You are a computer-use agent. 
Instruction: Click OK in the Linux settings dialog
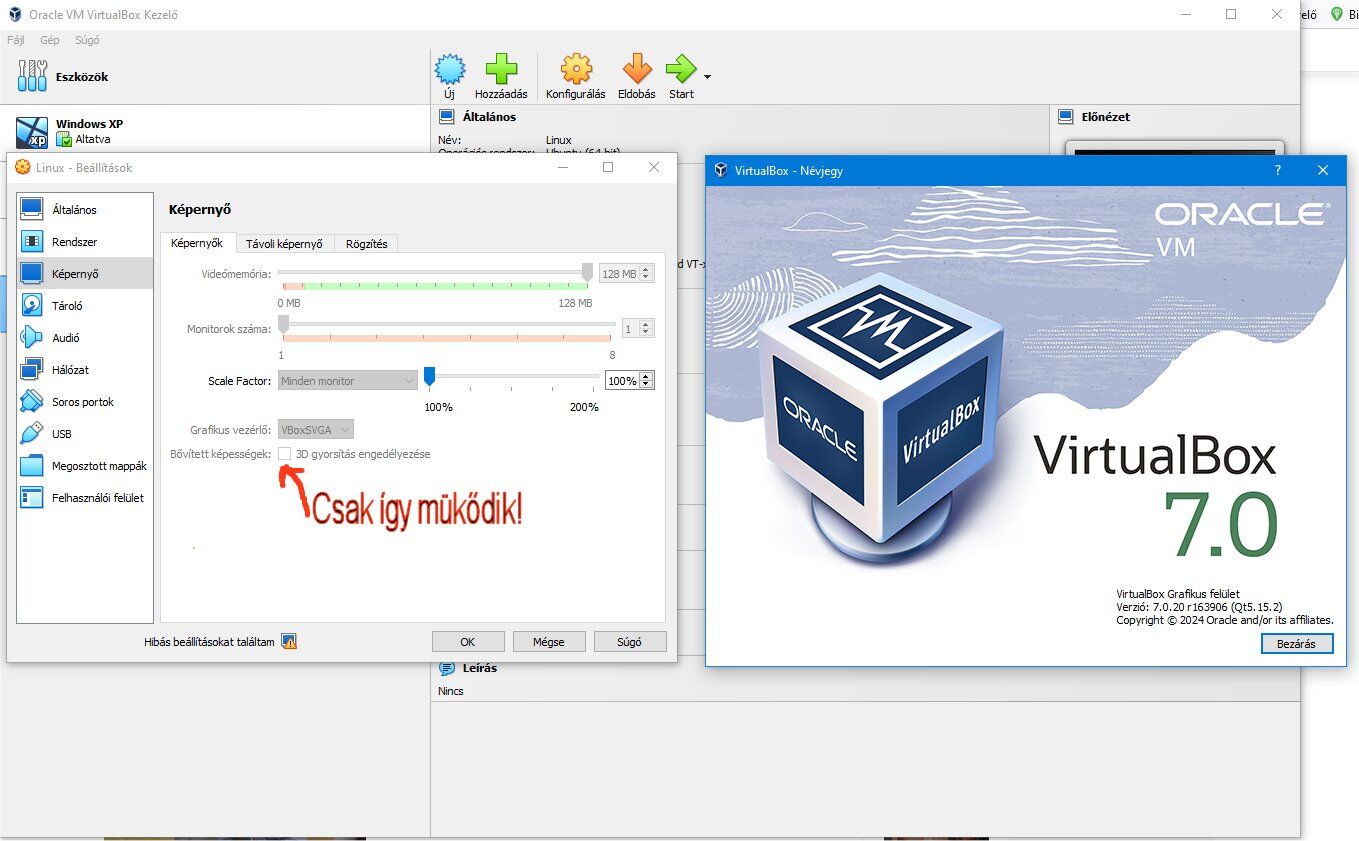pyautogui.click(x=468, y=642)
